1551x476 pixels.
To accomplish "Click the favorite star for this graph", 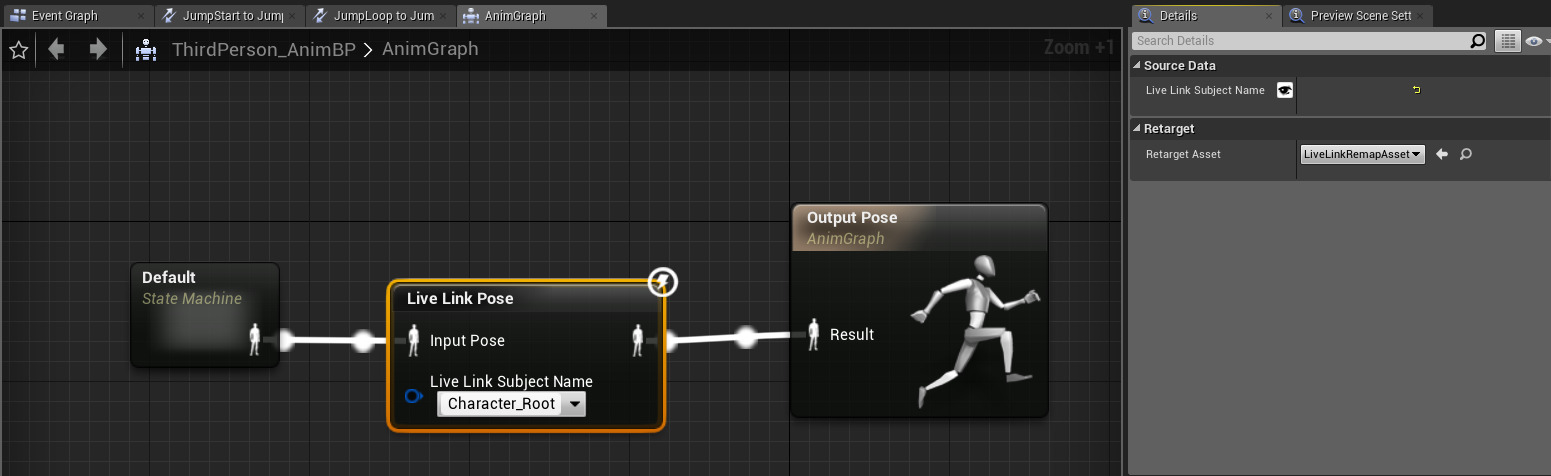I will point(18,49).
